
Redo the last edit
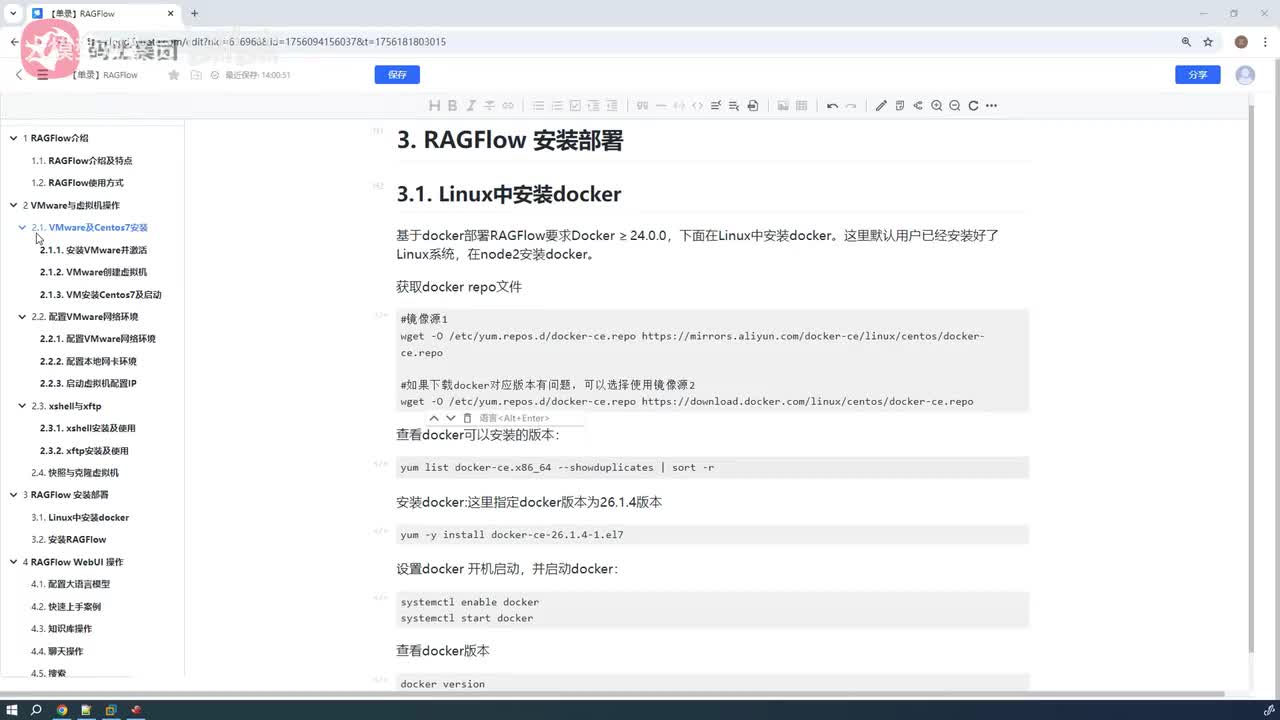click(x=851, y=105)
